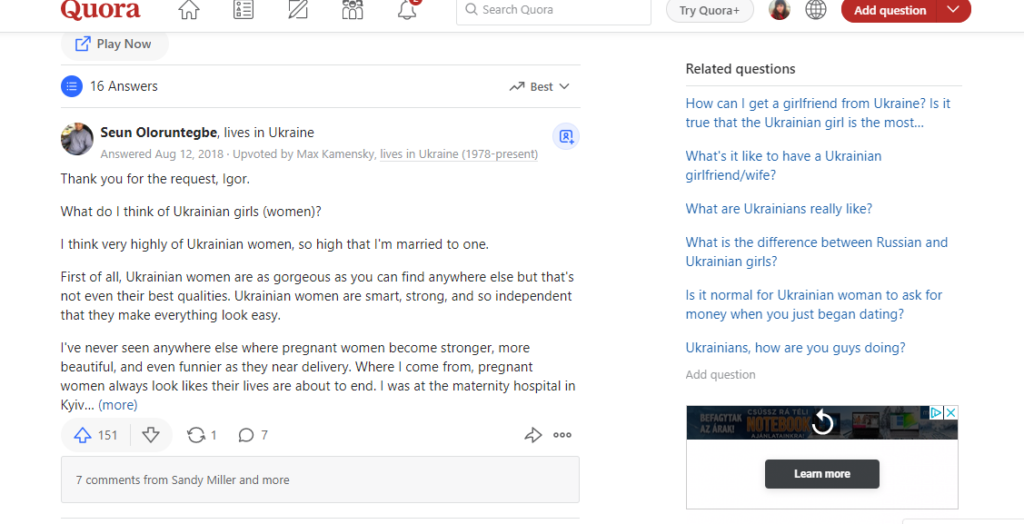The width and height of the screenshot is (1024, 524).
Task: Replay the ad using circular arrow
Action: pyautogui.click(x=822, y=423)
